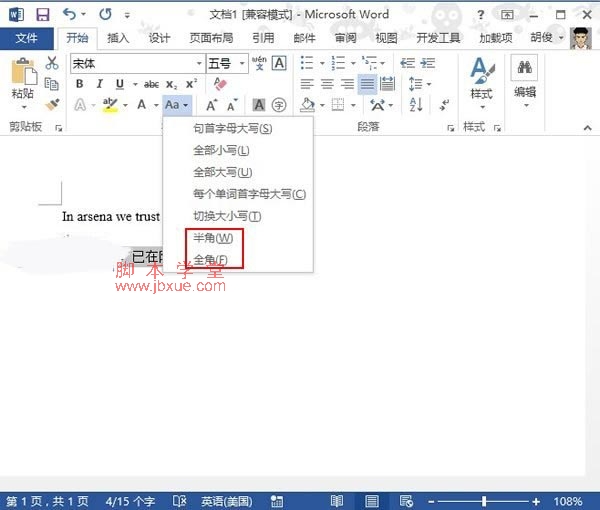Open bullets list dropdown arrow

322,63
